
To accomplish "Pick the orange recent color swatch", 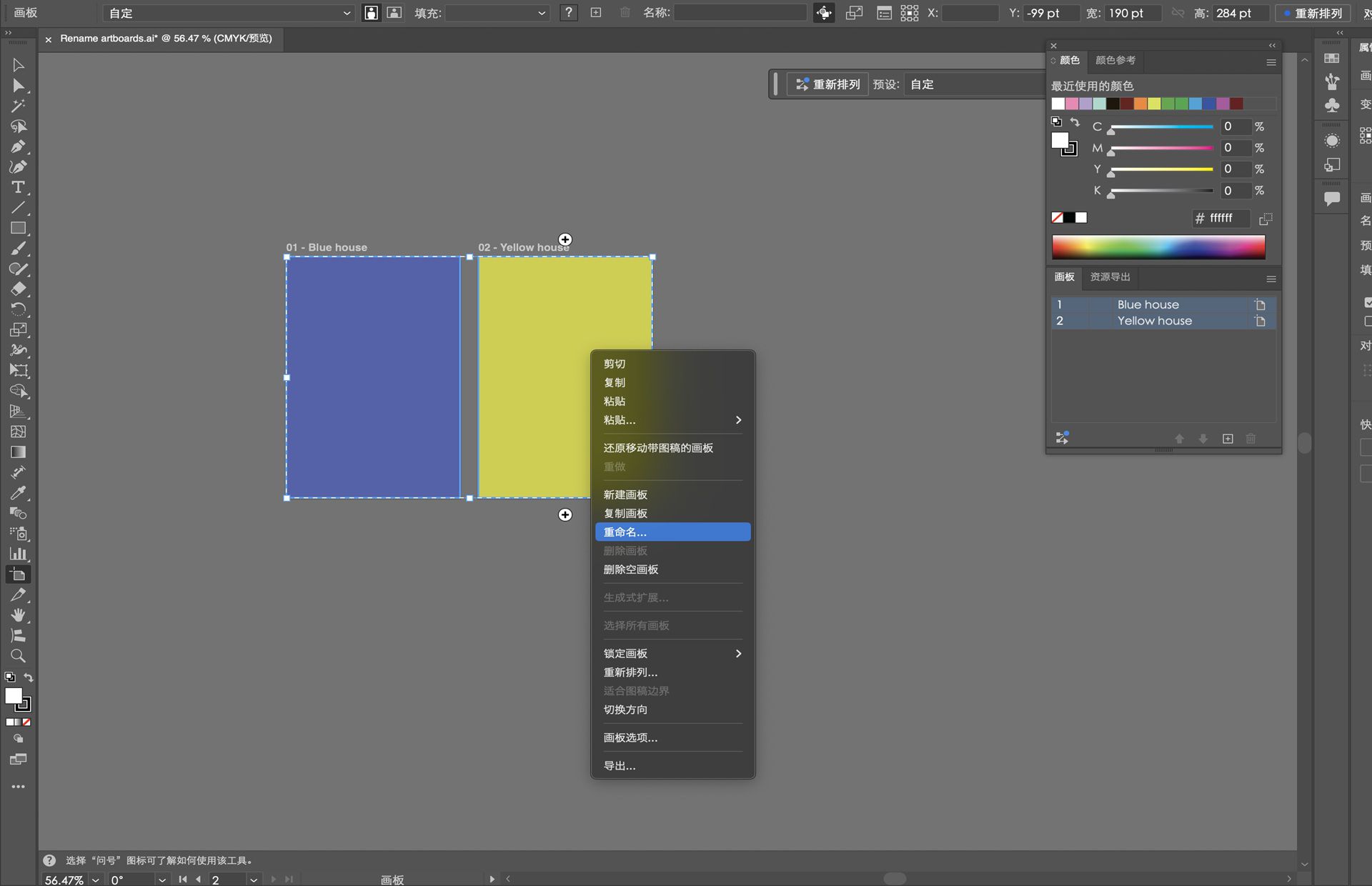I will pos(1140,104).
